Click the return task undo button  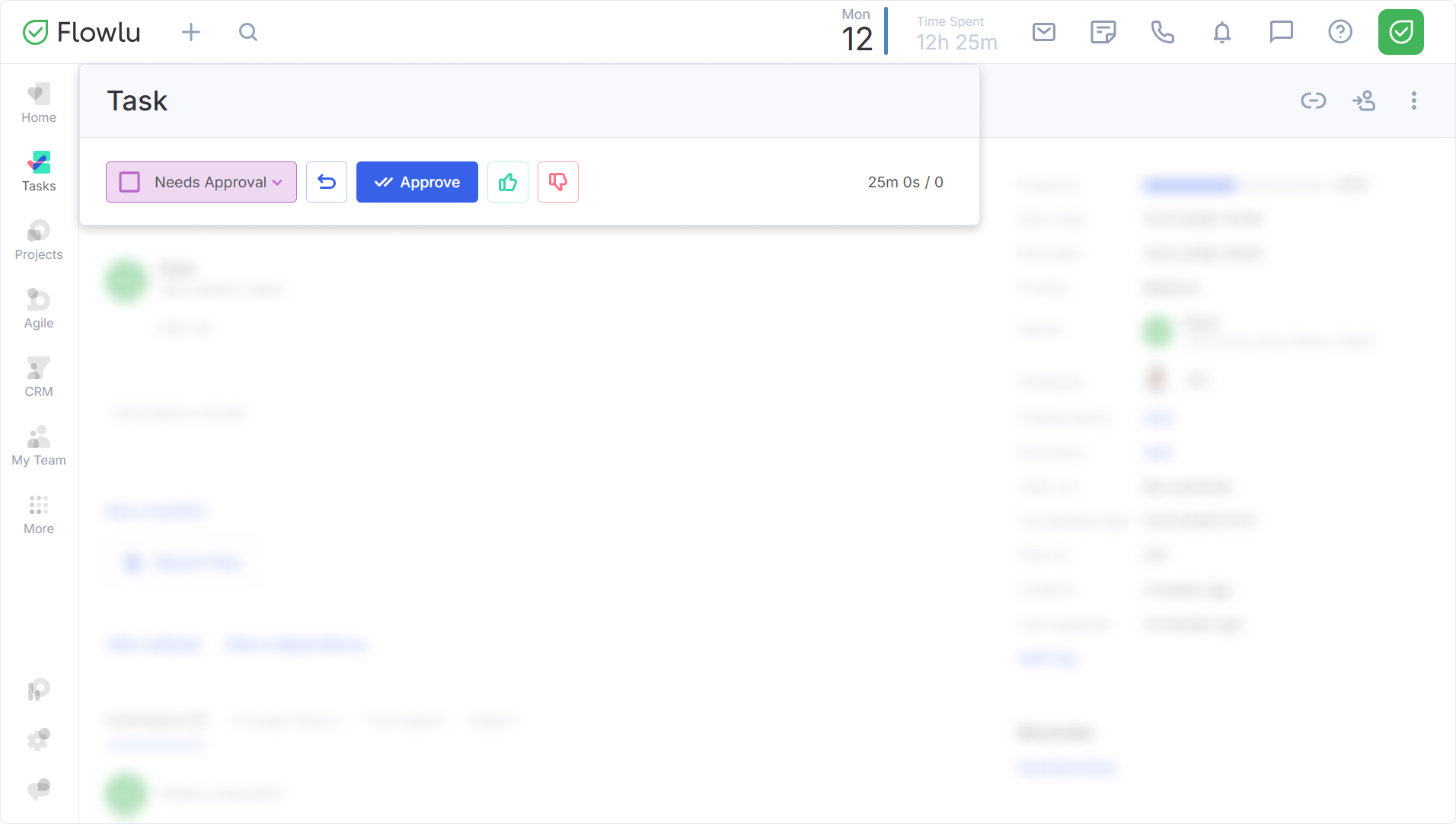(327, 182)
